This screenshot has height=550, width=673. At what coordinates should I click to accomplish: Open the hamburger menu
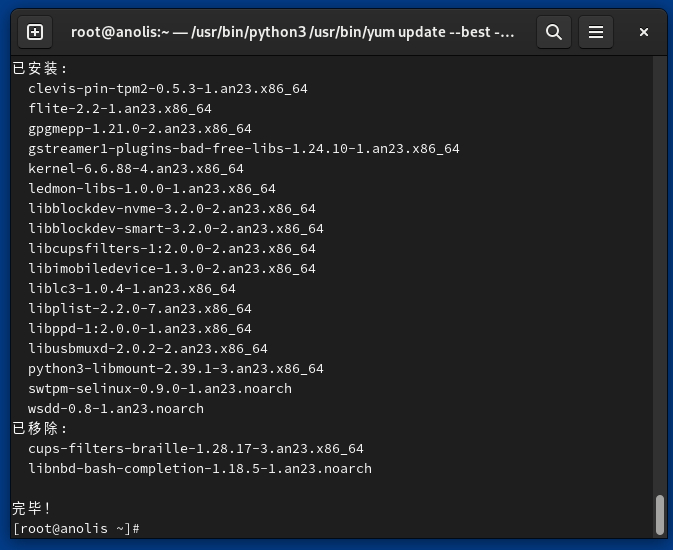coord(596,32)
